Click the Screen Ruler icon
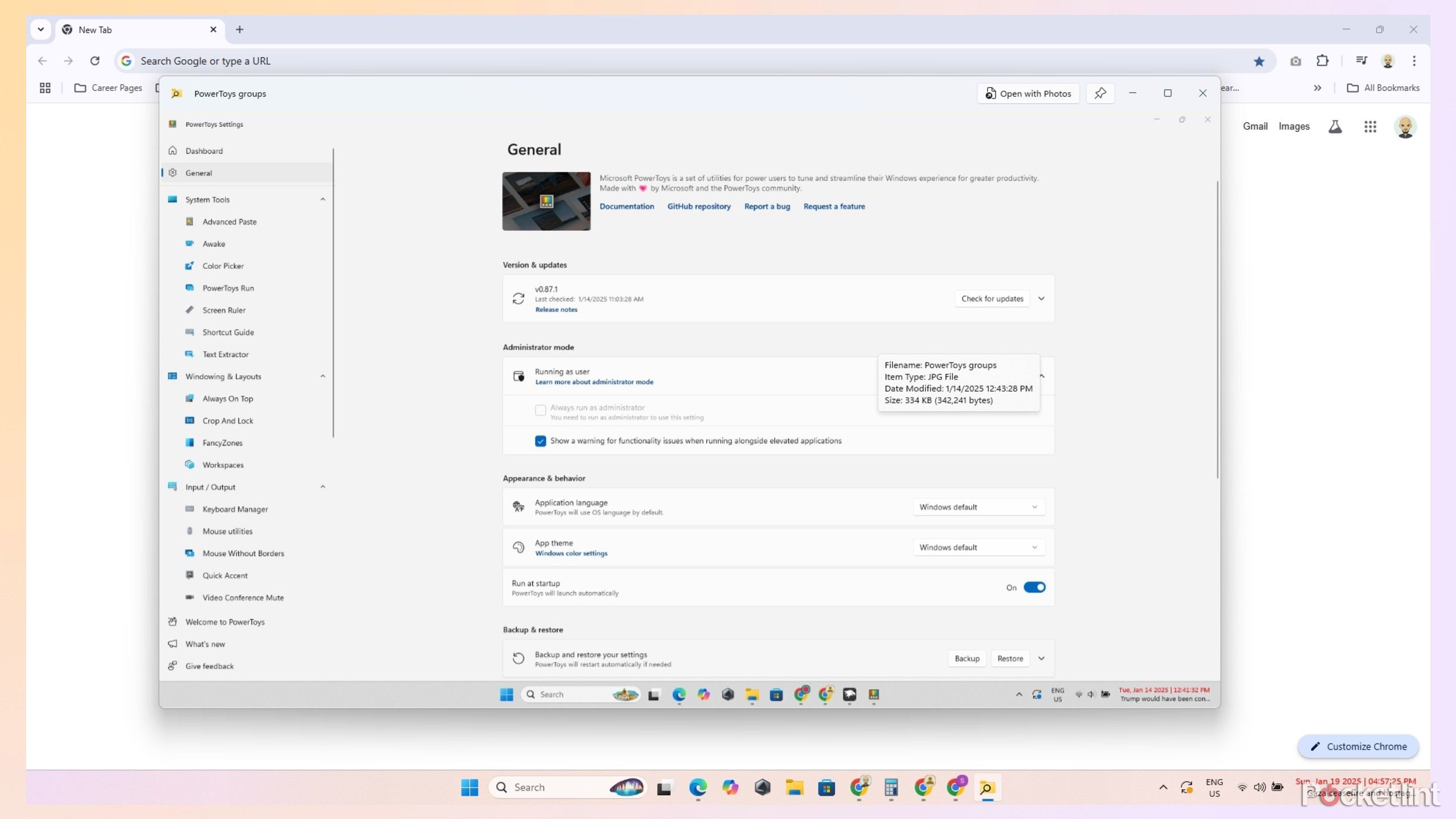 tap(189, 310)
